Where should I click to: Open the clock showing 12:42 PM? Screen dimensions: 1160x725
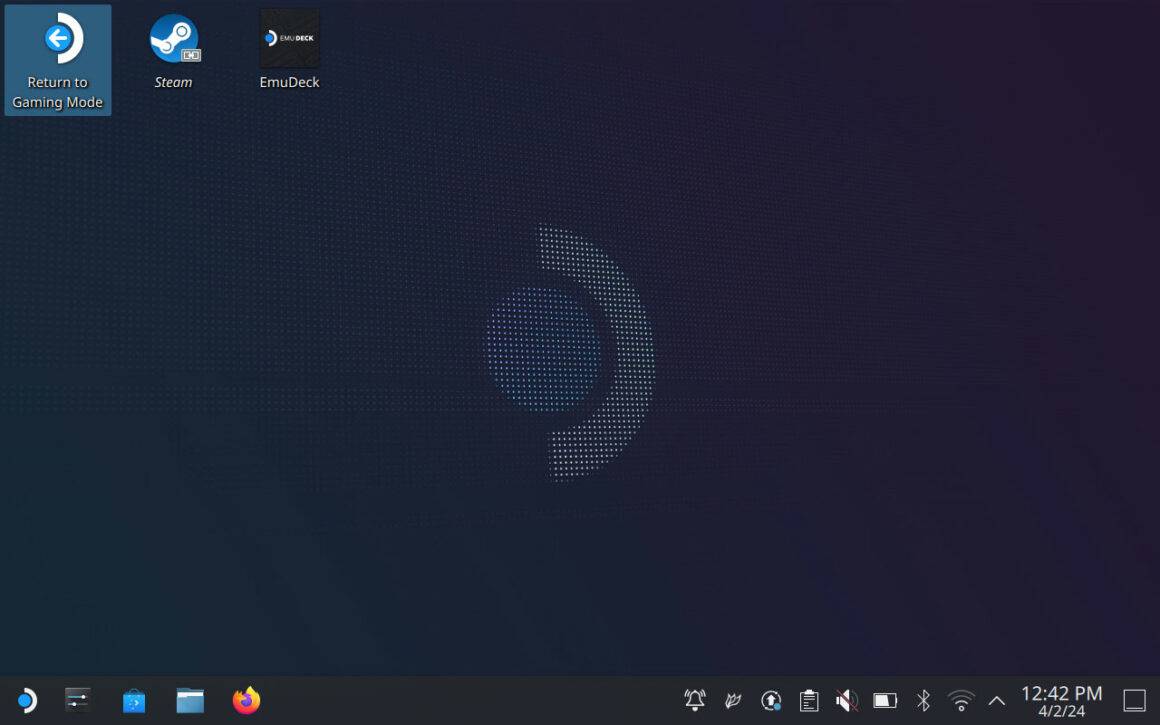(1062, 701)
